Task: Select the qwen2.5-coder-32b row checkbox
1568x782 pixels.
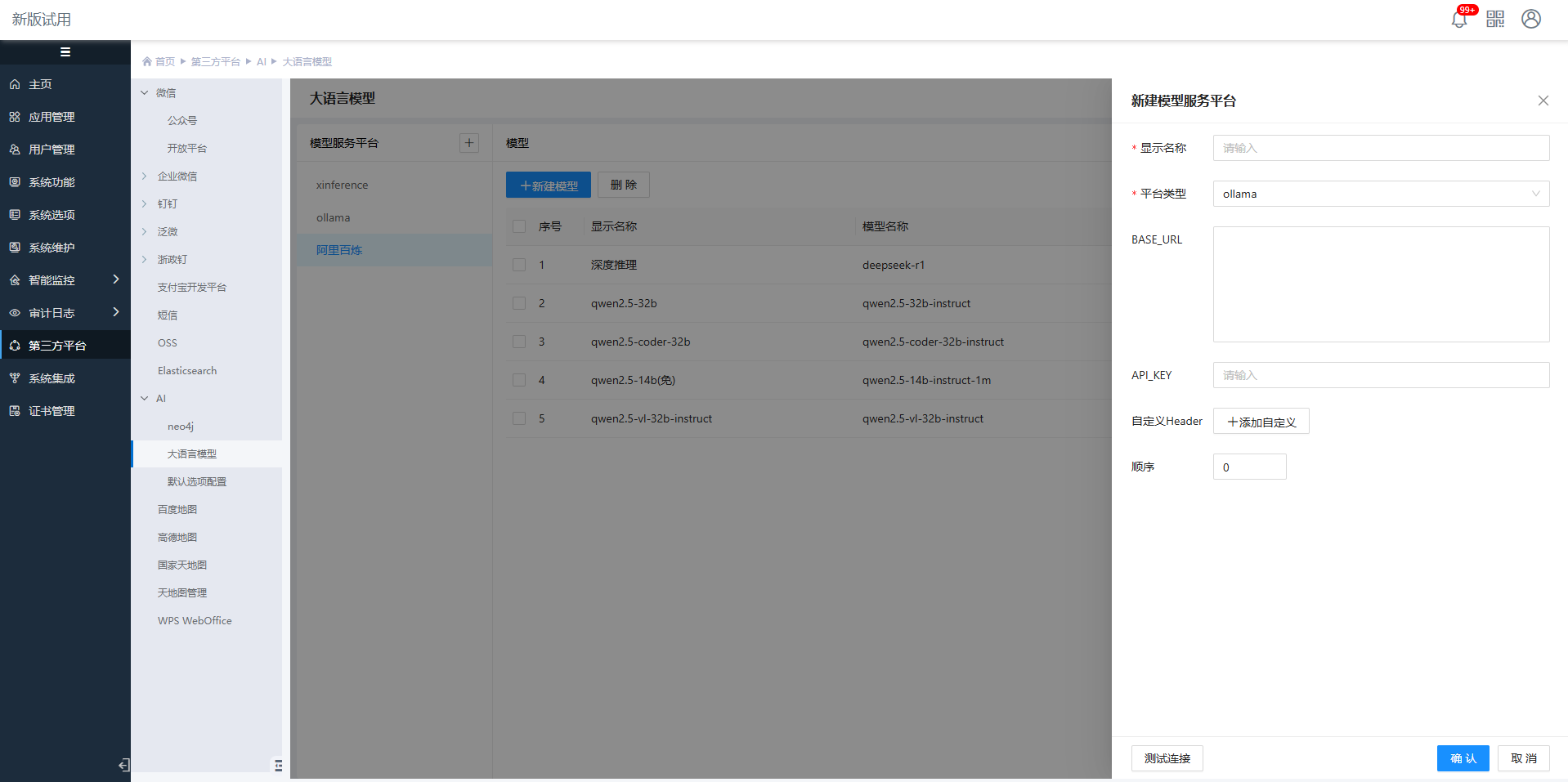Action: coord(519,342)
